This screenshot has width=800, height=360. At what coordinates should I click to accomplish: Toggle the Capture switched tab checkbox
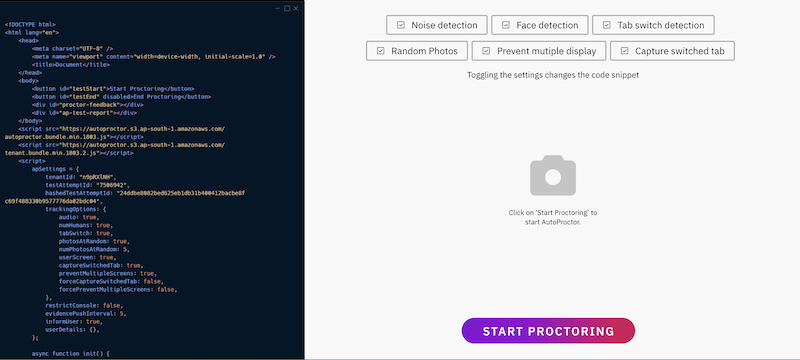coord(624,51)
